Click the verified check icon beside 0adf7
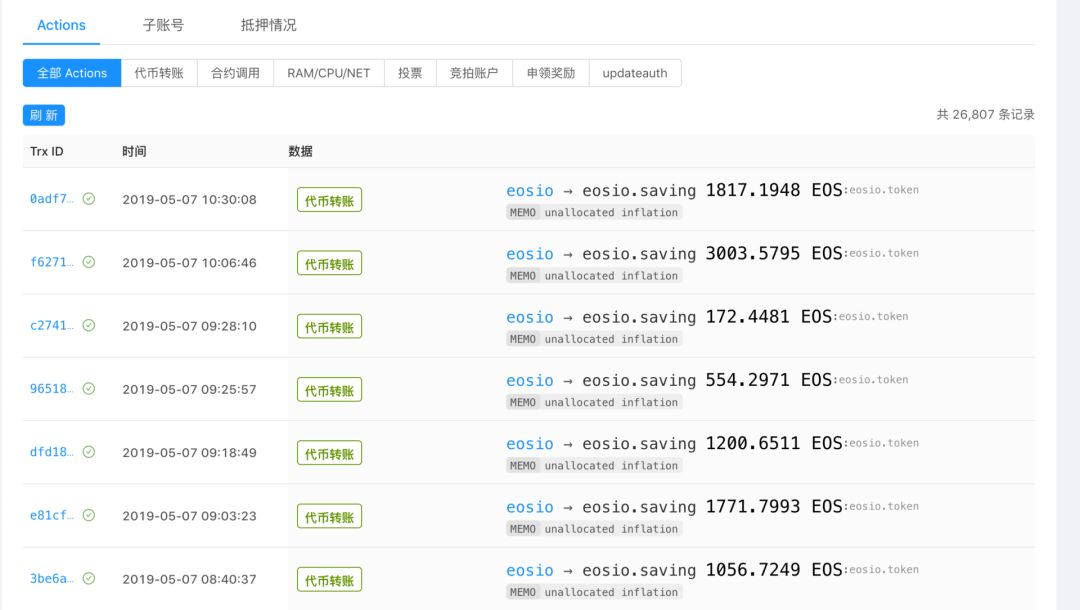Viewport: 1080px width, 610px height. click(89, 199)
